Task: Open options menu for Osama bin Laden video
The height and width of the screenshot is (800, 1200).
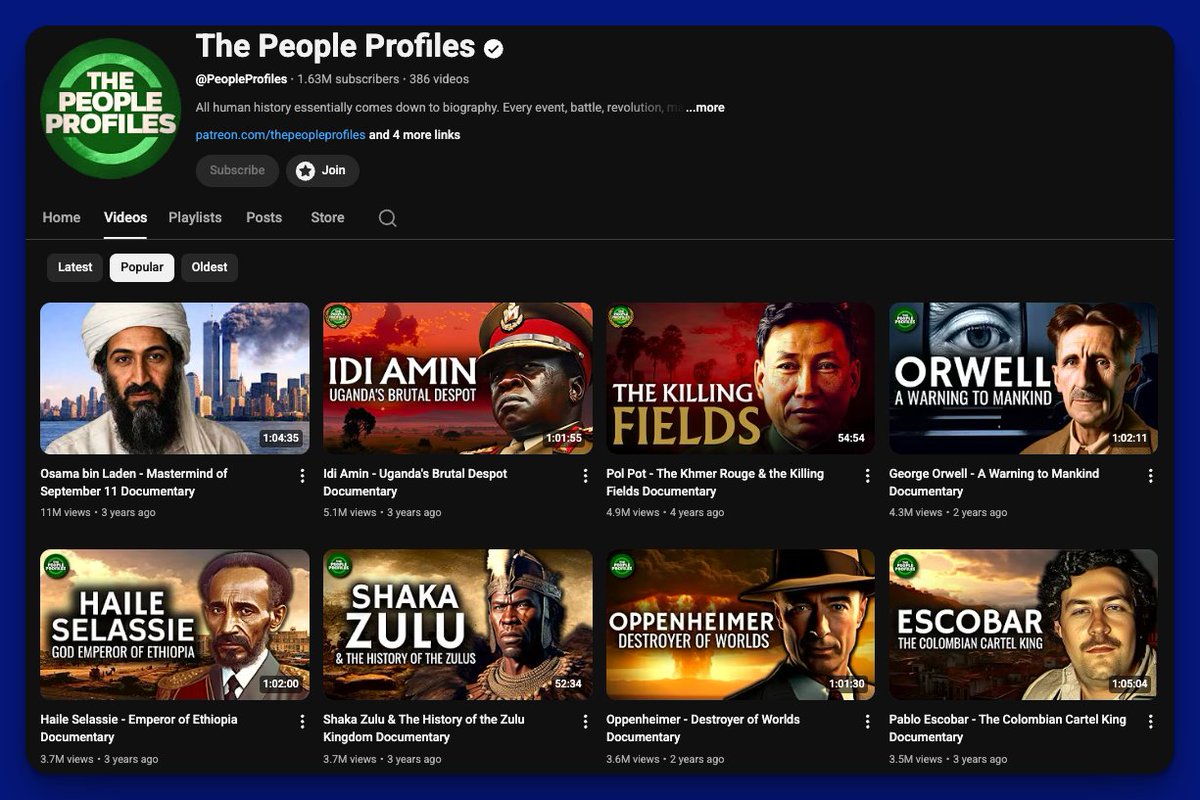Action: point(303,476)
